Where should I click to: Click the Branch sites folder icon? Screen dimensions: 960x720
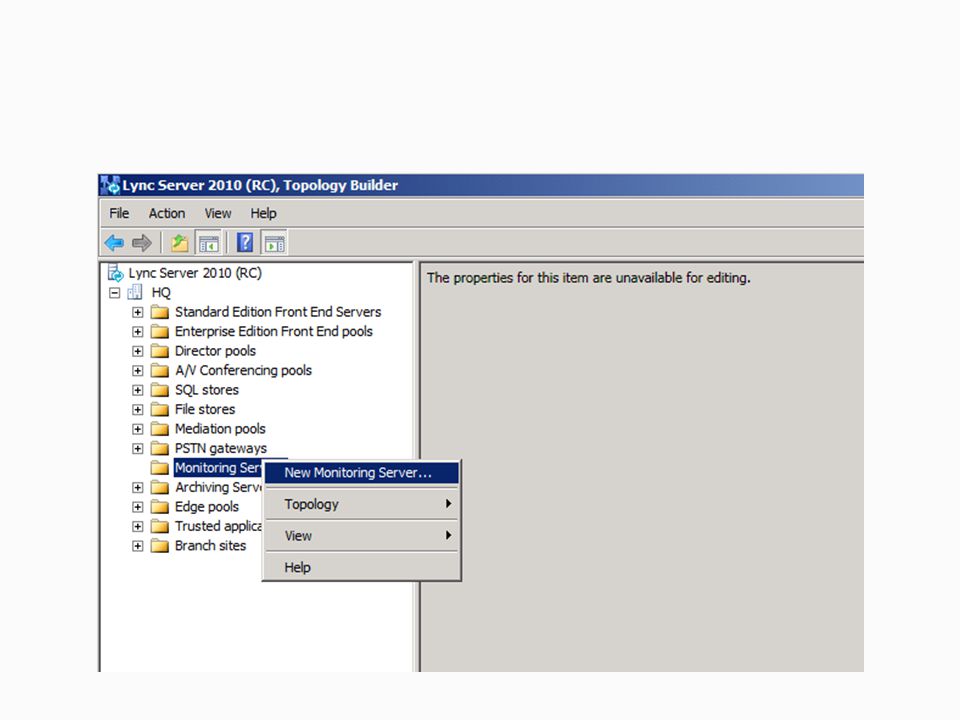pyautogui.click(x=160, y=546)
